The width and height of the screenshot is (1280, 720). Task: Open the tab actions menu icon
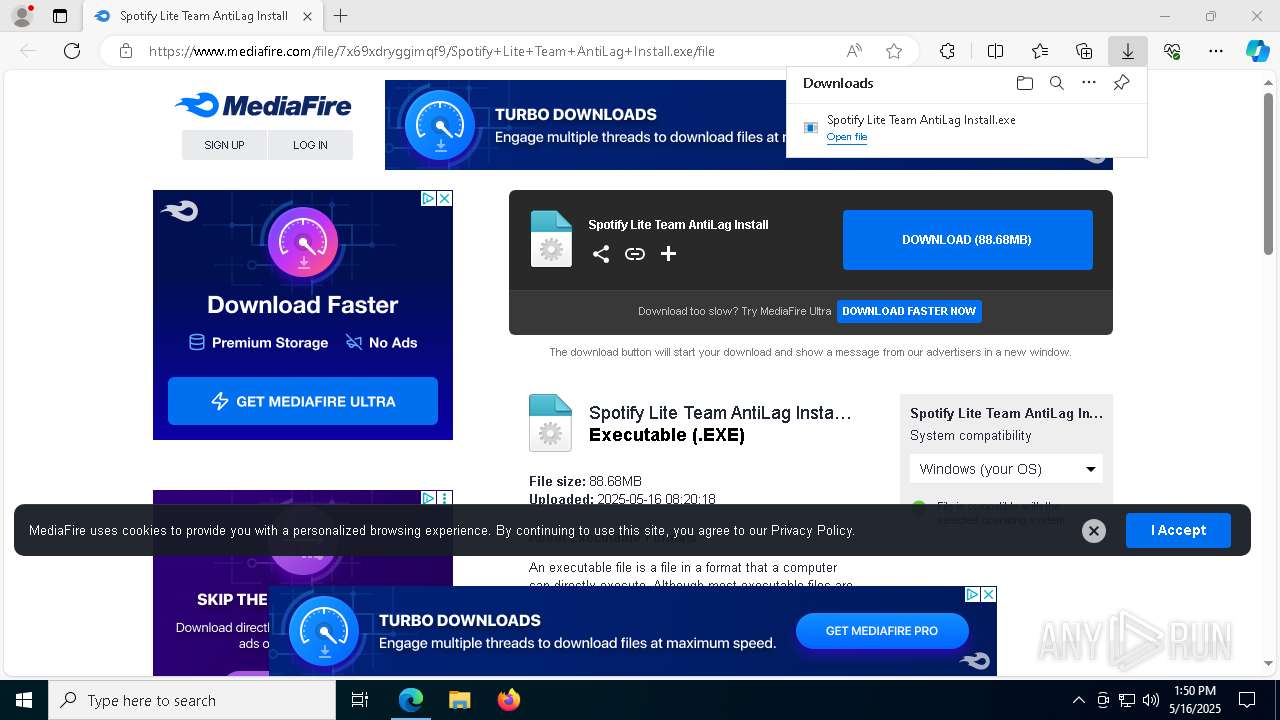(60, 16)
